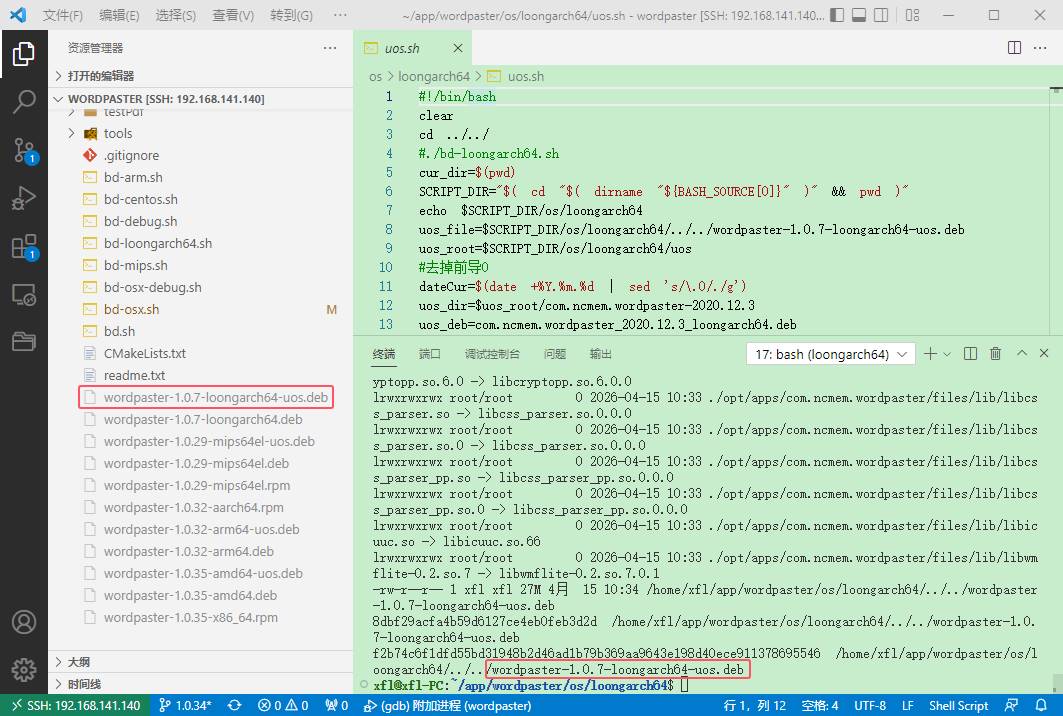This screenshot has height=716, width=1063.
Task: Click the Shell Script language mode
Action: pyautogui.click(x=958, y=705)
